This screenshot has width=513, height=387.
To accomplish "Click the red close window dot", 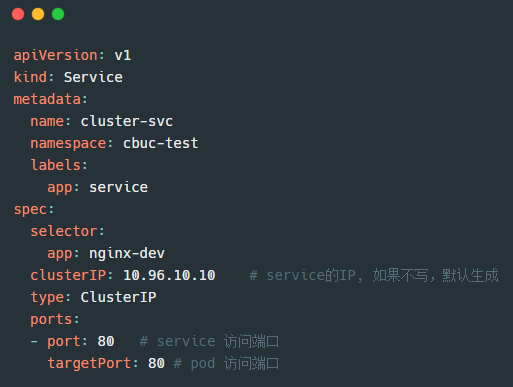I will [18, 14].
